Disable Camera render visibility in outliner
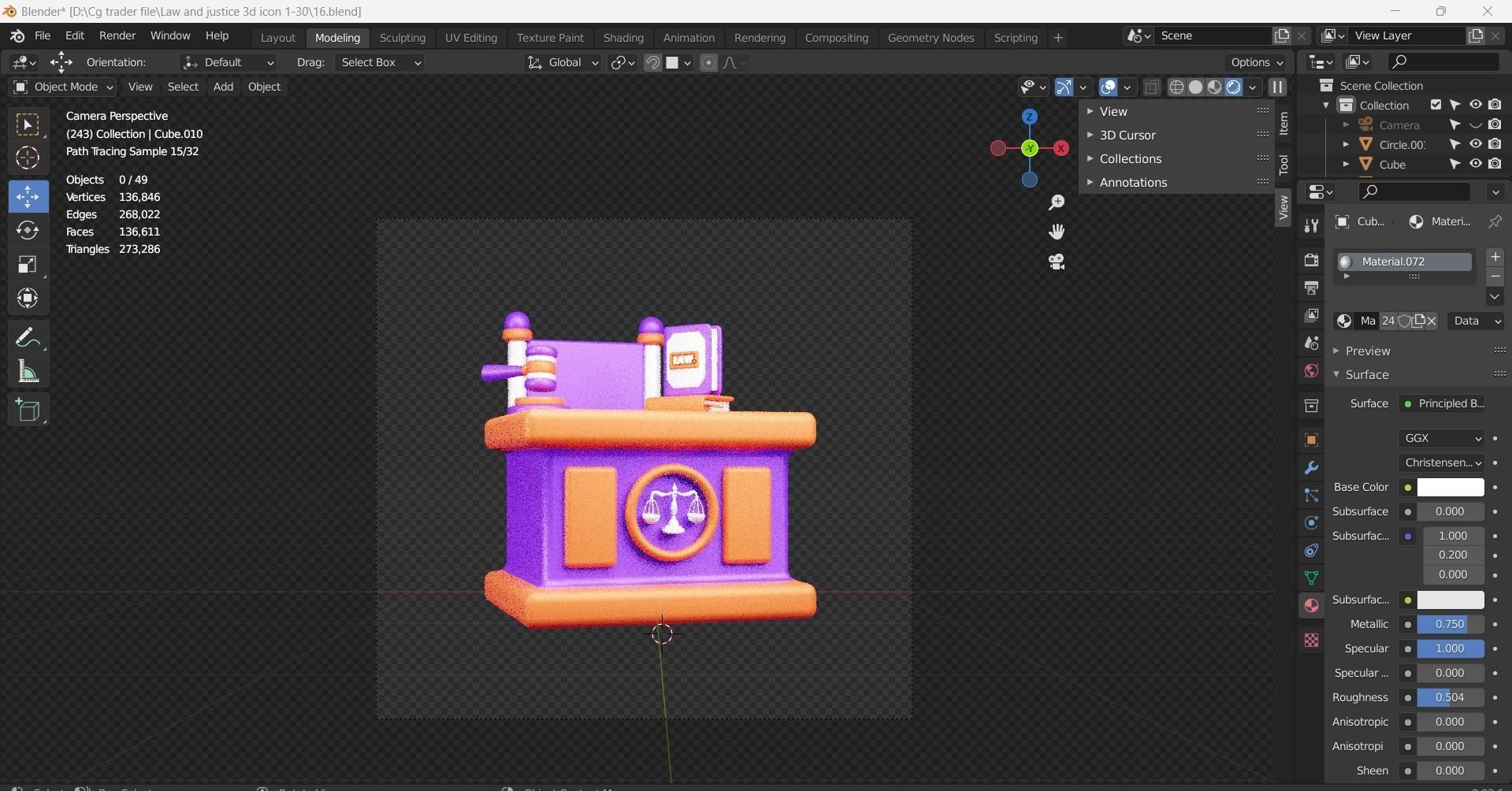 coord(1495,124)
